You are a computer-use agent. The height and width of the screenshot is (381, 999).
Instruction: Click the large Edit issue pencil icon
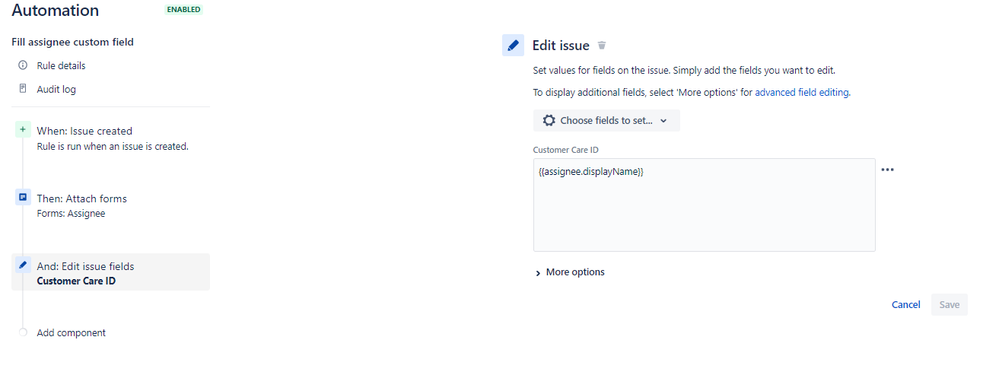[x=513, y=45]
